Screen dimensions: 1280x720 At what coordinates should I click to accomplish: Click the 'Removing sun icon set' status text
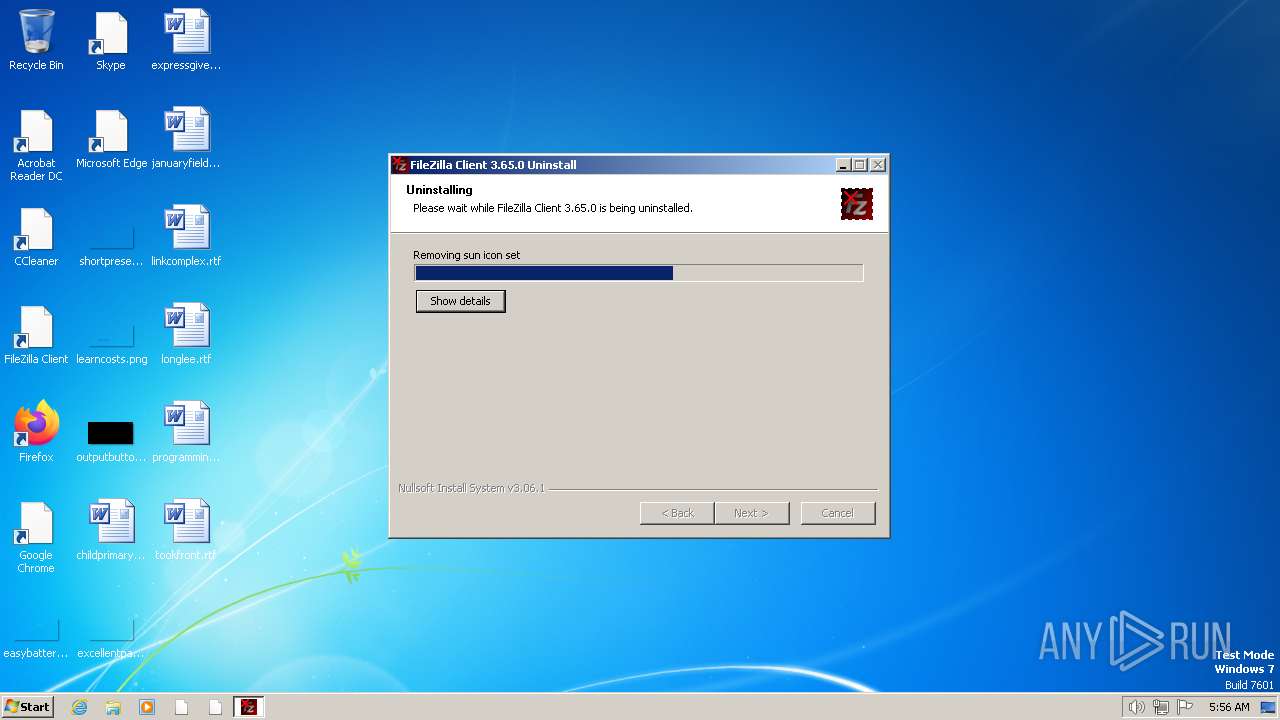coord(467,255)
